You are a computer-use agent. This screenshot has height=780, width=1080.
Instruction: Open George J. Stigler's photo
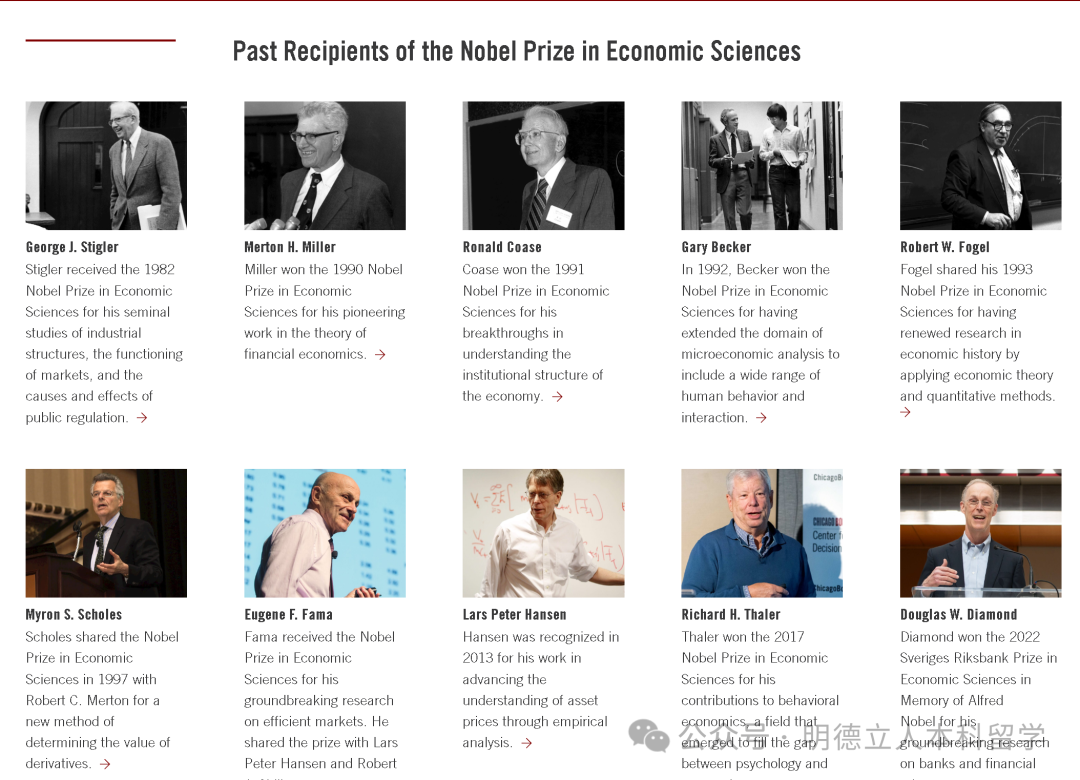(x=106, y=165)
